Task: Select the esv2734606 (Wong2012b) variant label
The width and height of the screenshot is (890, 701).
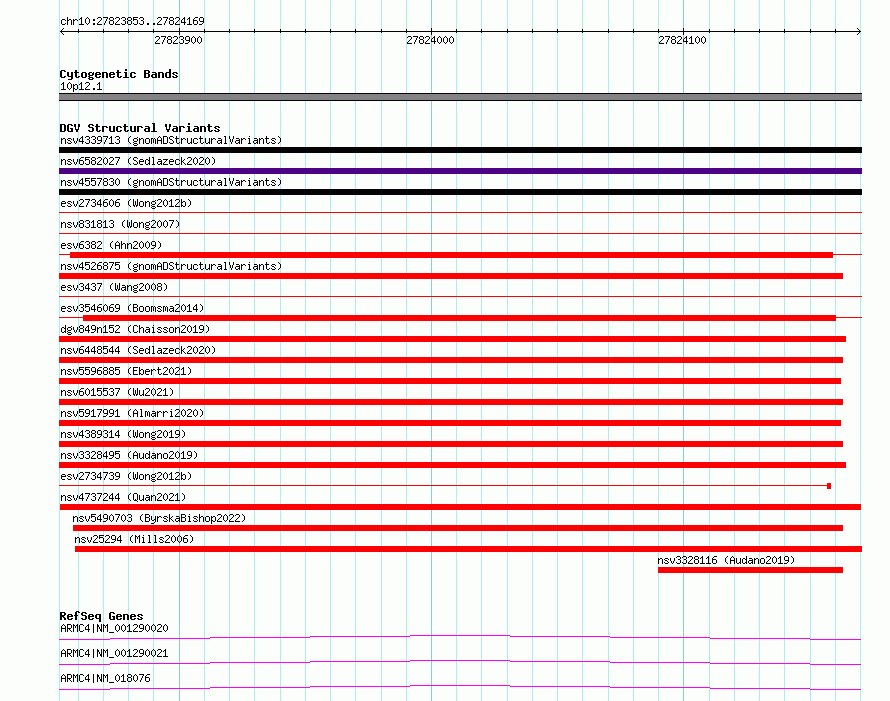Action: 126,203
